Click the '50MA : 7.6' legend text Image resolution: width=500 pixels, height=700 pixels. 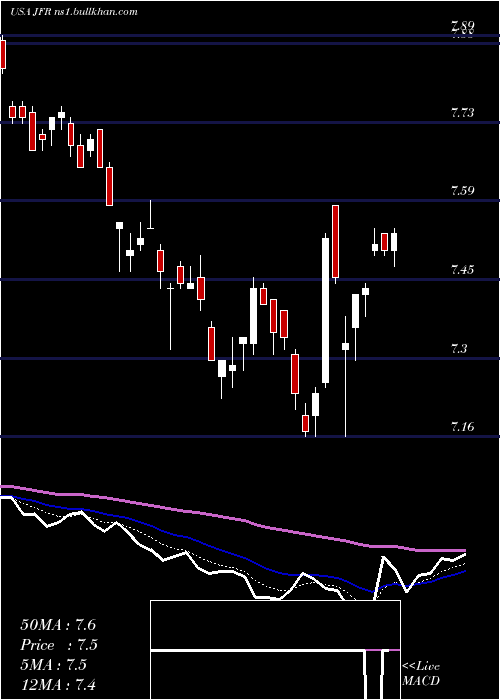(x=58, y=625)
